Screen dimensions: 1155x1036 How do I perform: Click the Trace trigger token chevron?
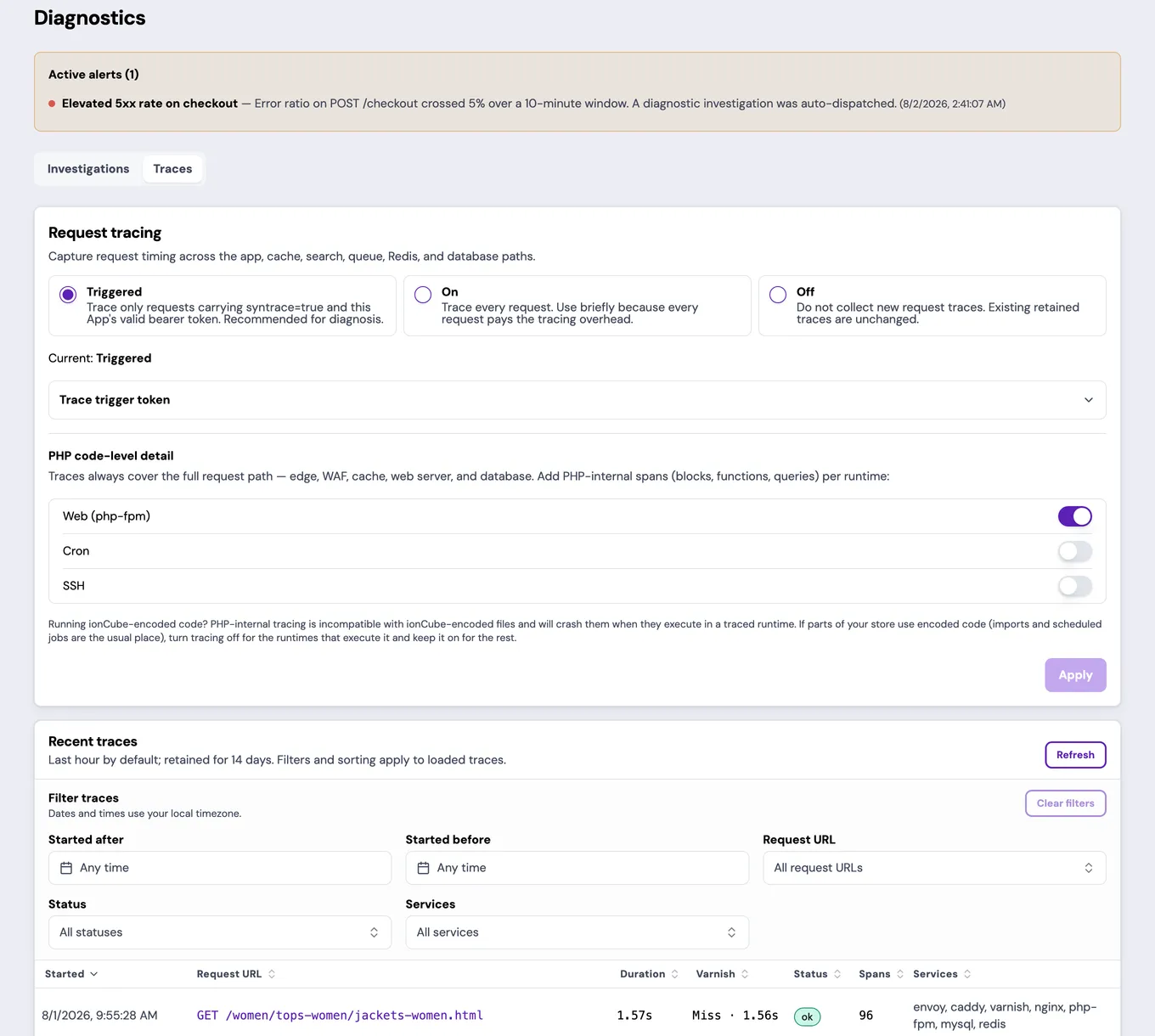[x=1088, y=400]
